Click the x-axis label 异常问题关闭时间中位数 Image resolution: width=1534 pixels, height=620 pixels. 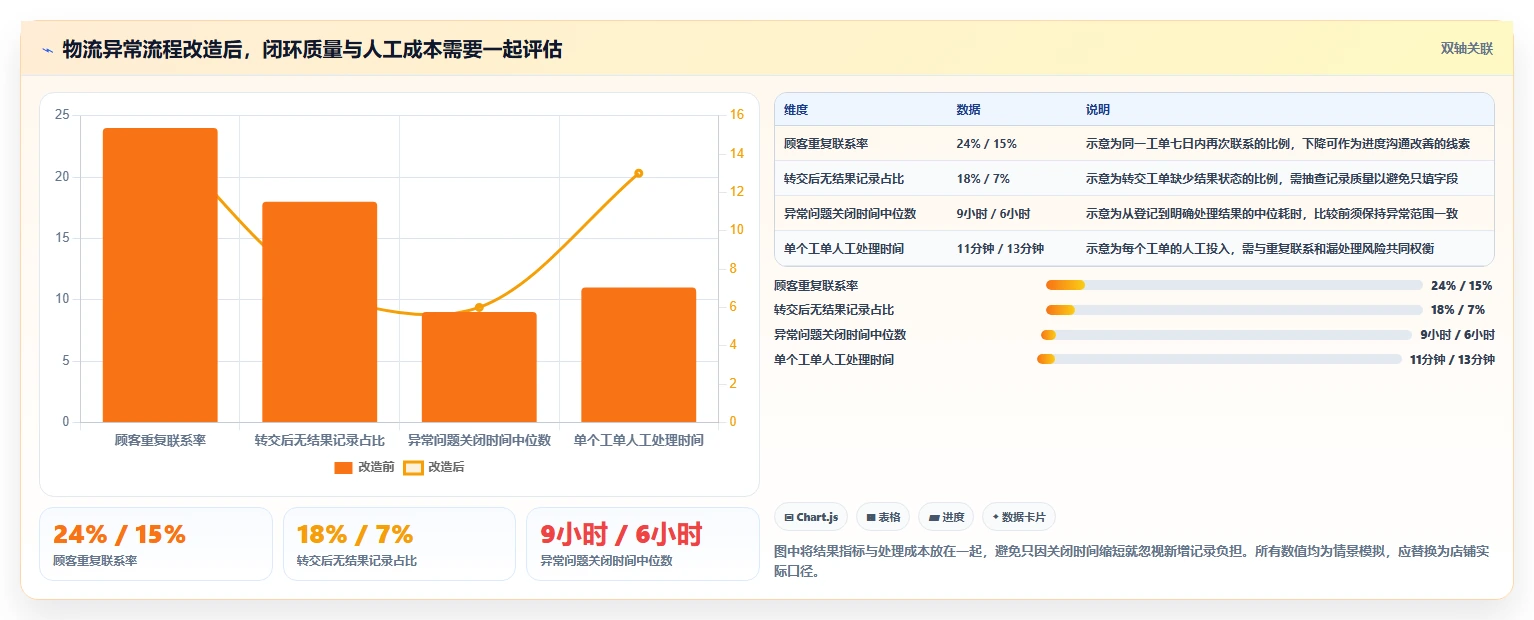(479, 440)
